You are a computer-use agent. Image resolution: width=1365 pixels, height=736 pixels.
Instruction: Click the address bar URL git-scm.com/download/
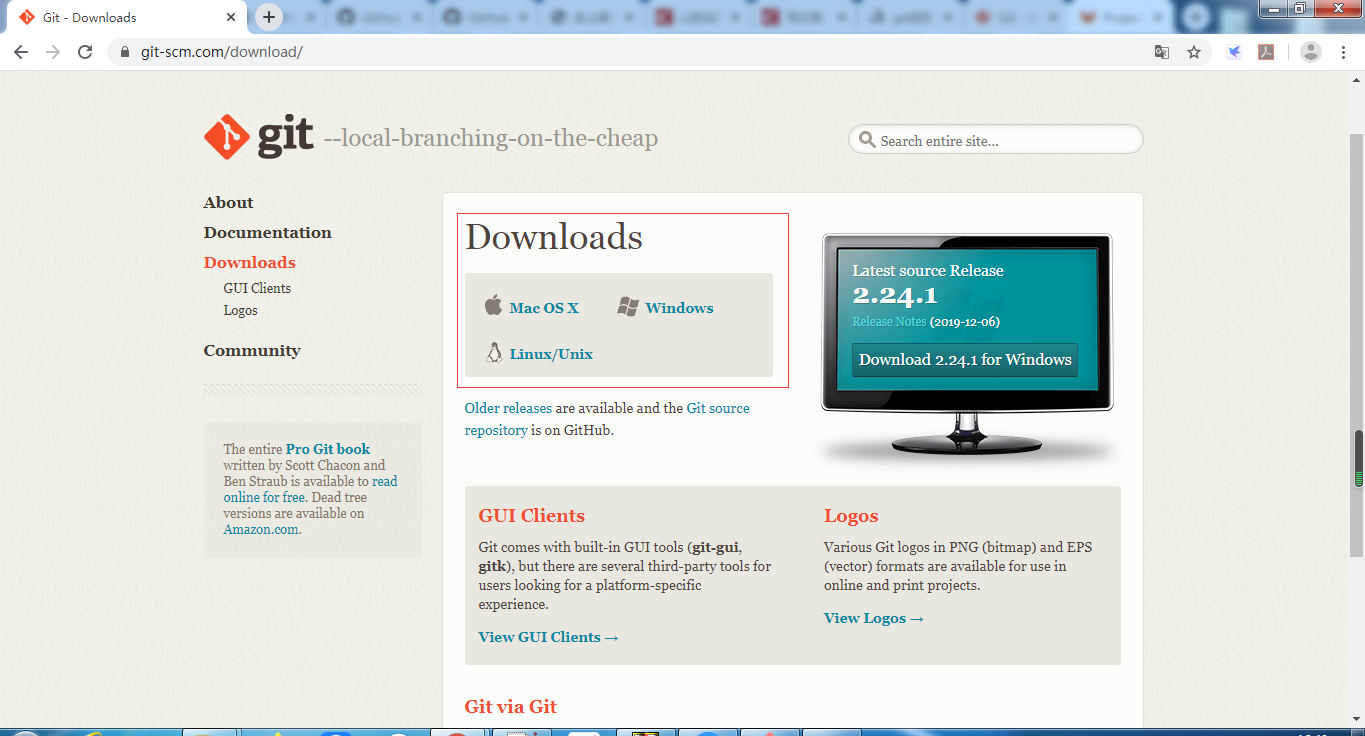click(x=221, y=52)
